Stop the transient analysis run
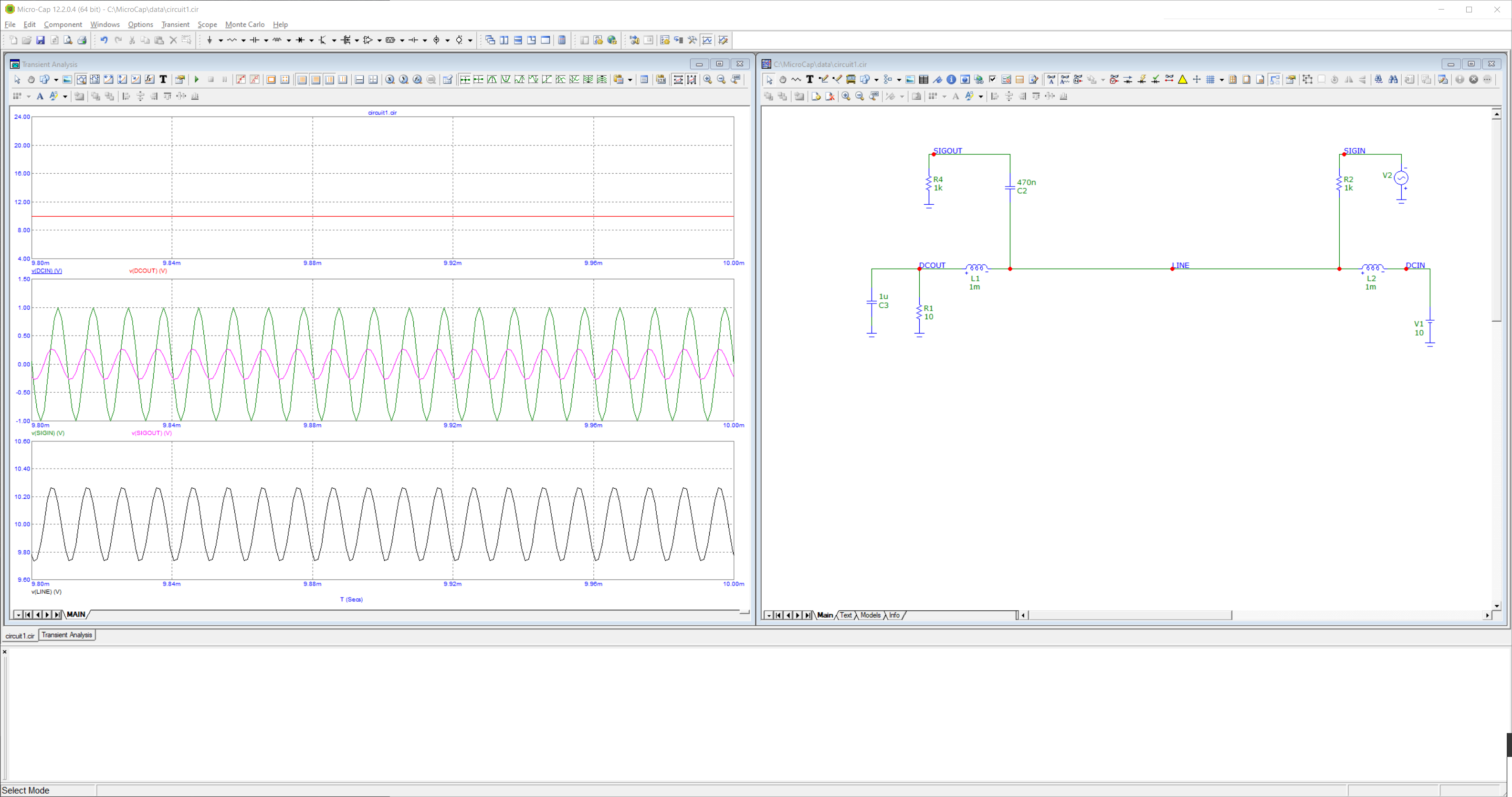This screenshot has width=1512, height=797. (211, 79)
